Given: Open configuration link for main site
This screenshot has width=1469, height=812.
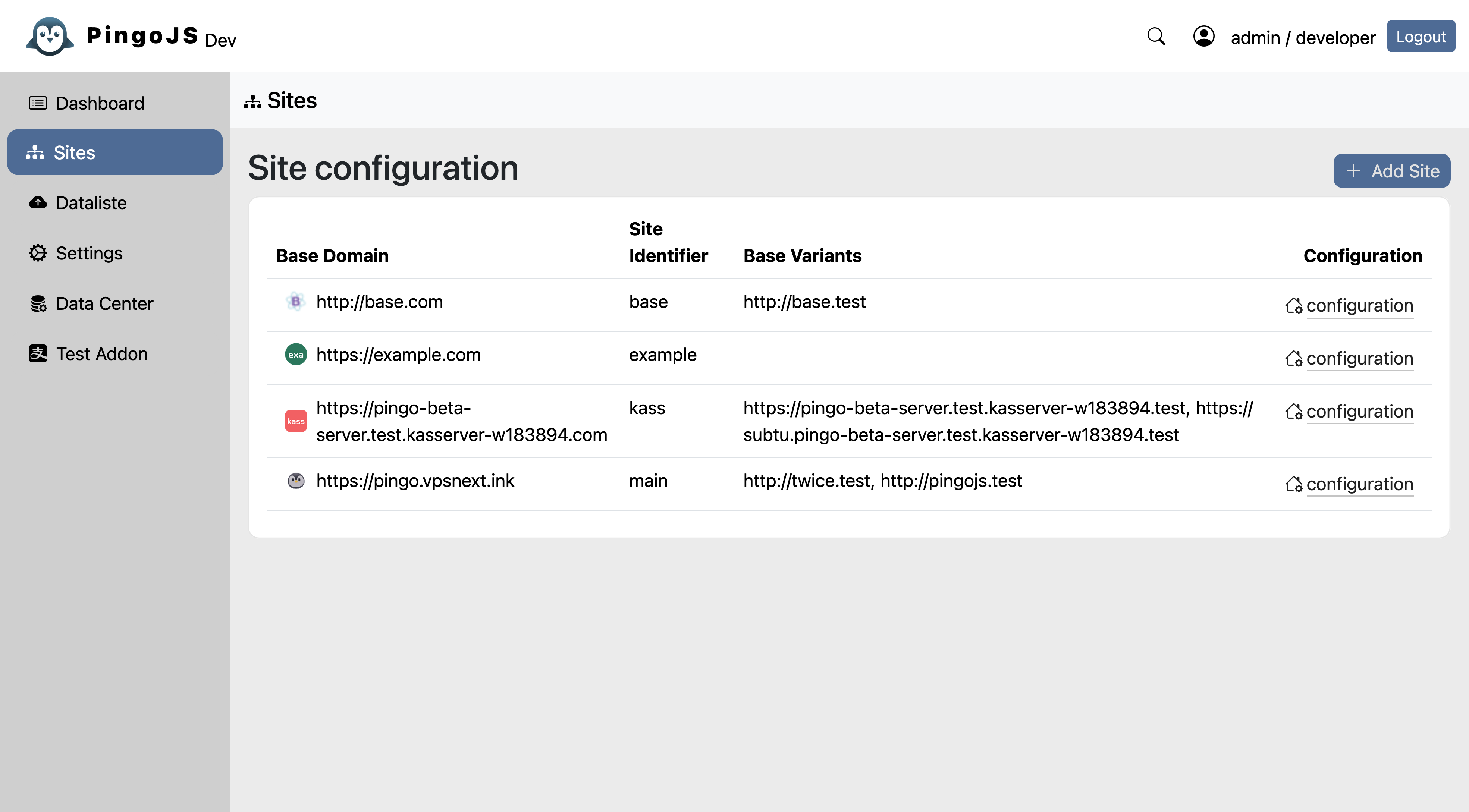Looking at the screenshot, I should [x=1359, y=484].
